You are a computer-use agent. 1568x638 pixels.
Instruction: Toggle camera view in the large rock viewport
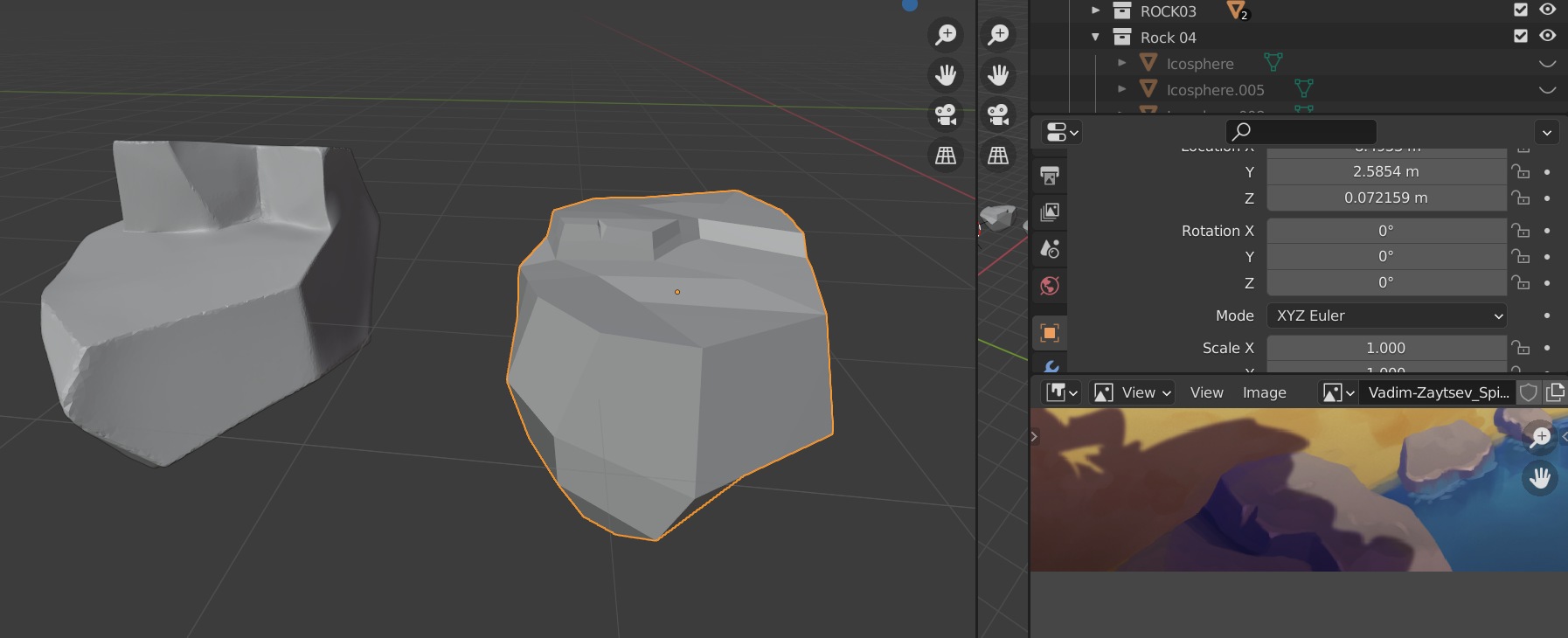coord(946,115)
